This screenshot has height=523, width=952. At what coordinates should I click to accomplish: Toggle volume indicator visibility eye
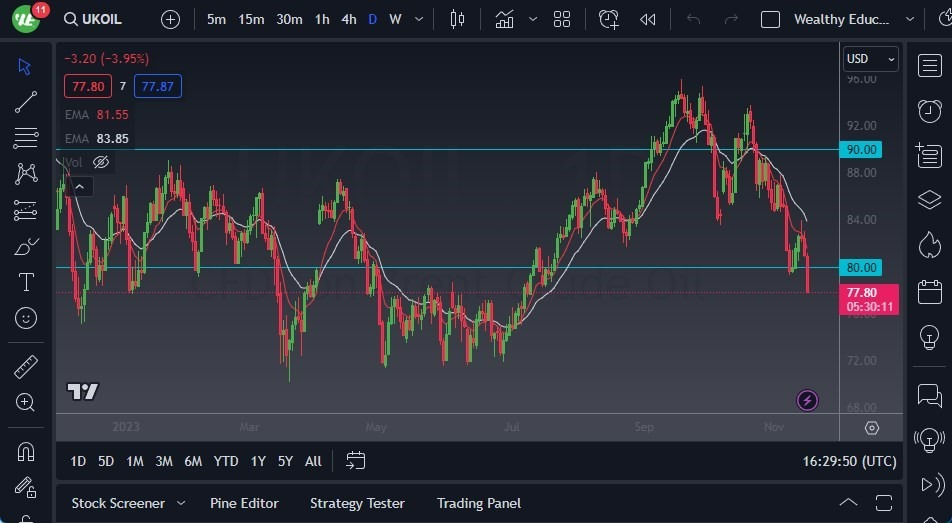click(101, 162)
